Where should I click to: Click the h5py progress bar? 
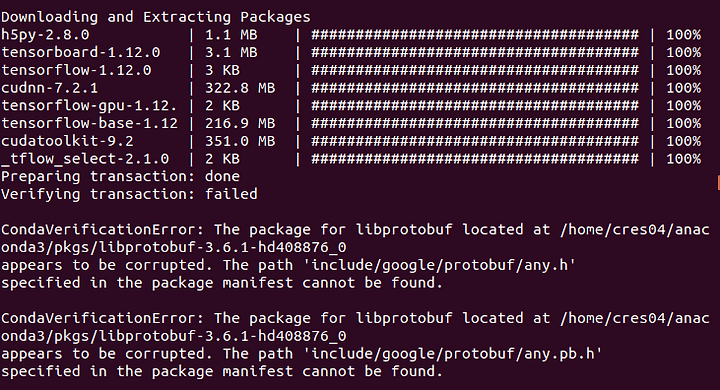[x=475, y=35]
